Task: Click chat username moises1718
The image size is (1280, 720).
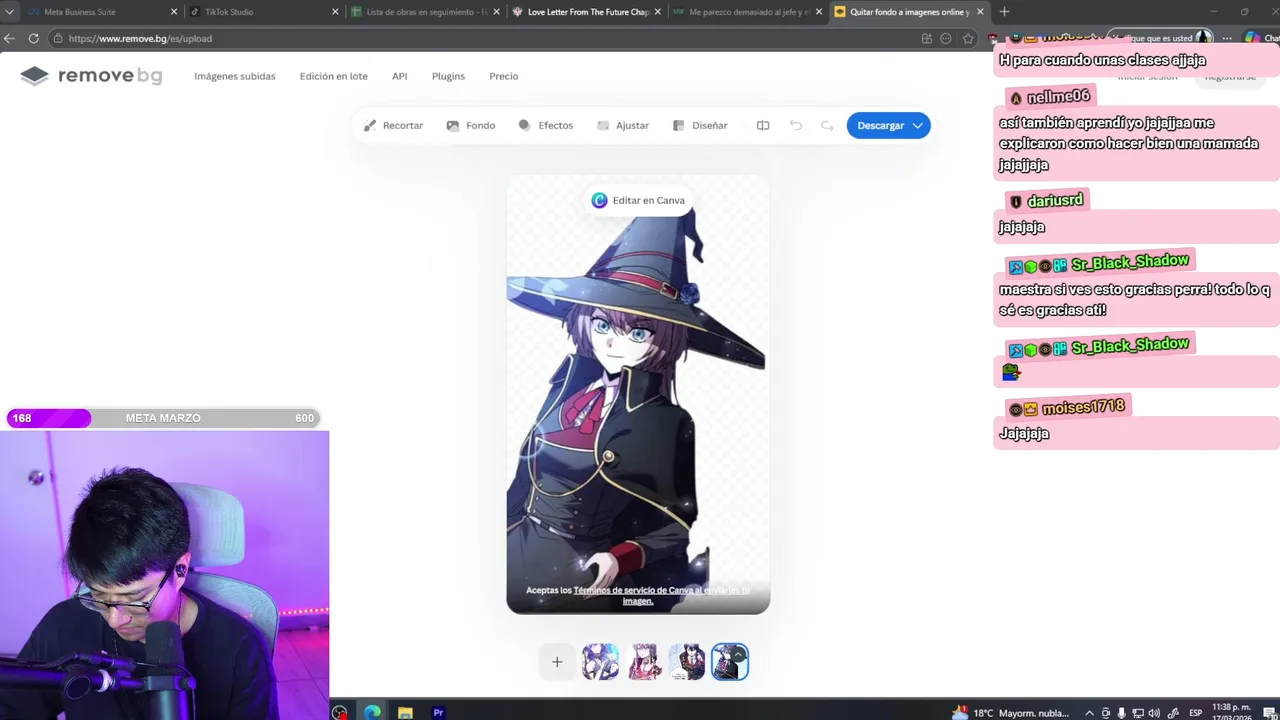Action: point(1083,407)
